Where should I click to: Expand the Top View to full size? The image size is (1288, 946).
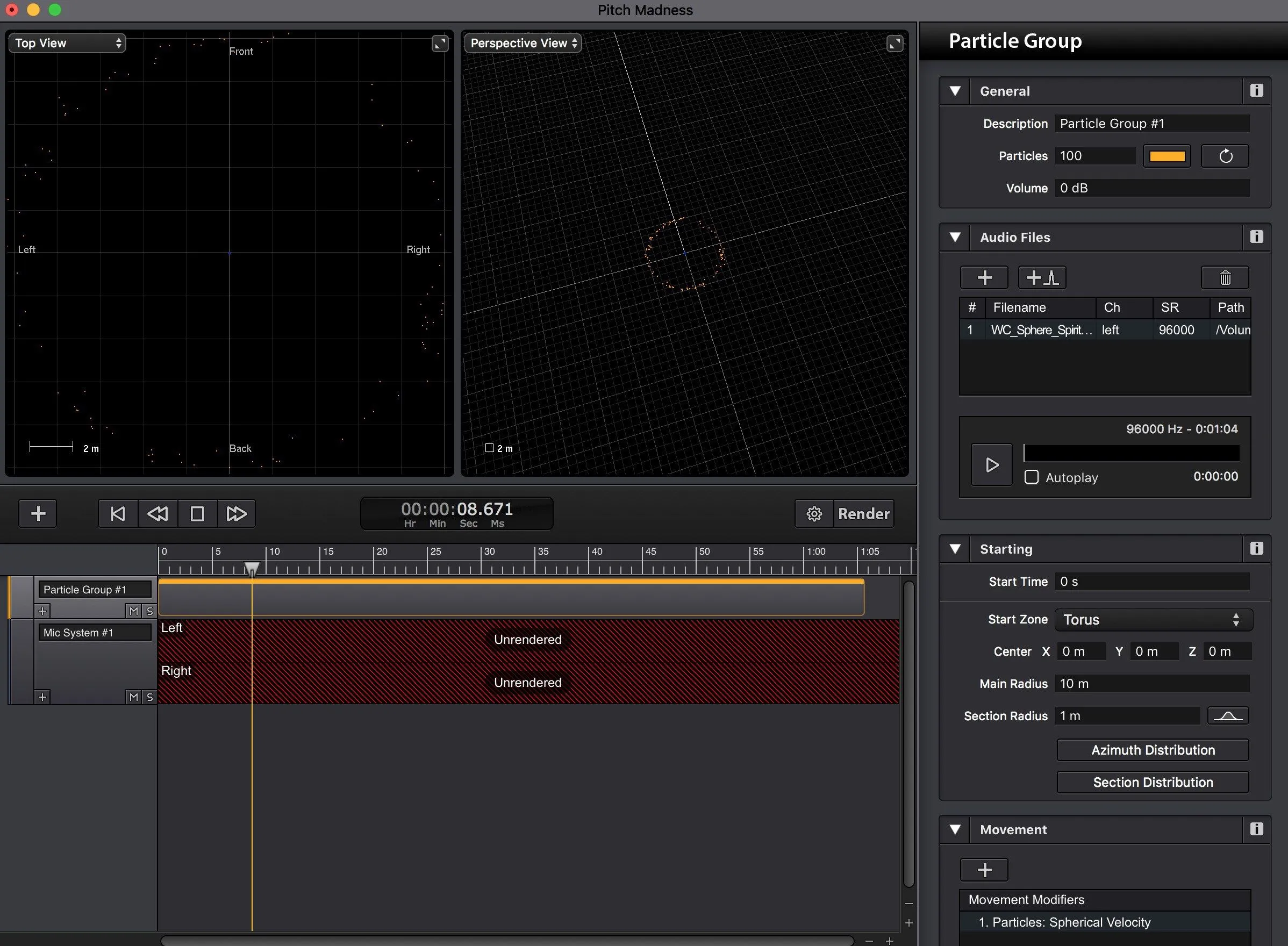click(439, 44)
